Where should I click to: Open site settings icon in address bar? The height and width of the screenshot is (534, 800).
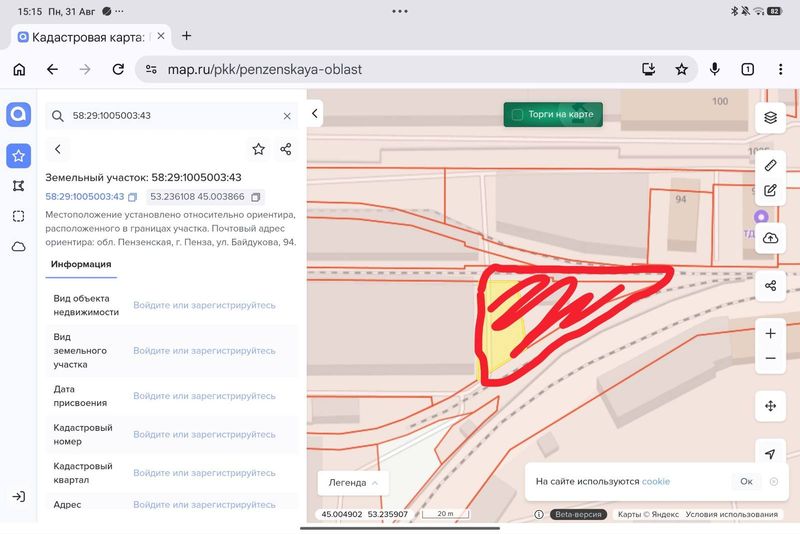151,69
